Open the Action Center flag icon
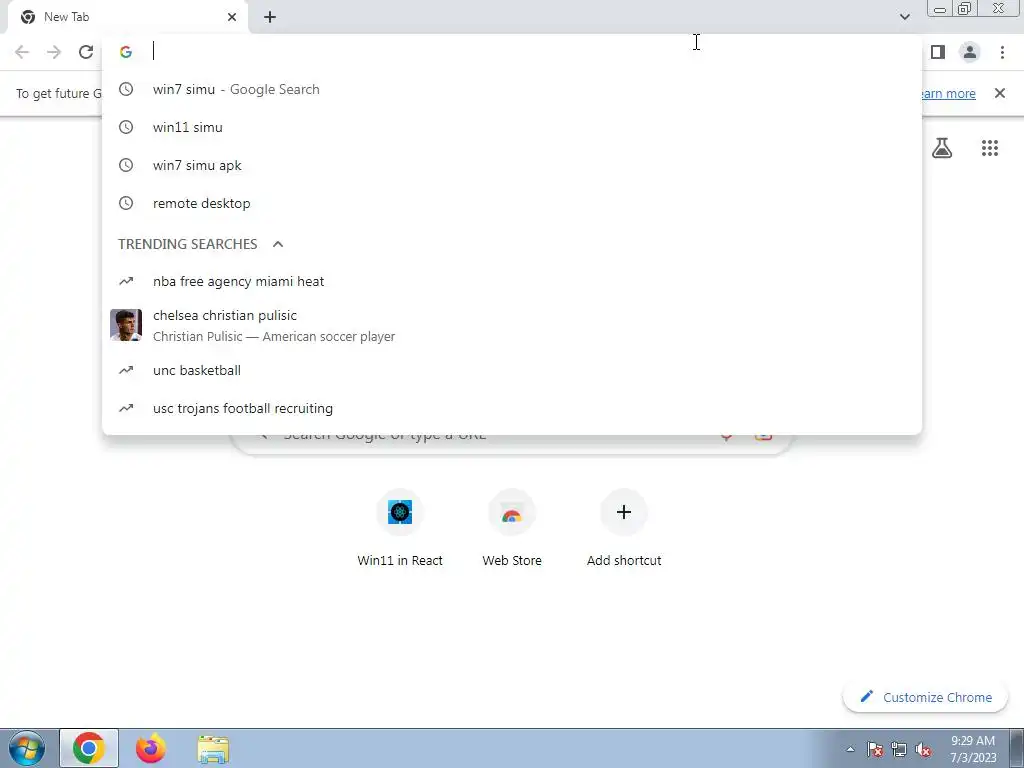Image resolution: width=1024 pixels, height=768 pixels. coord(875,749)
